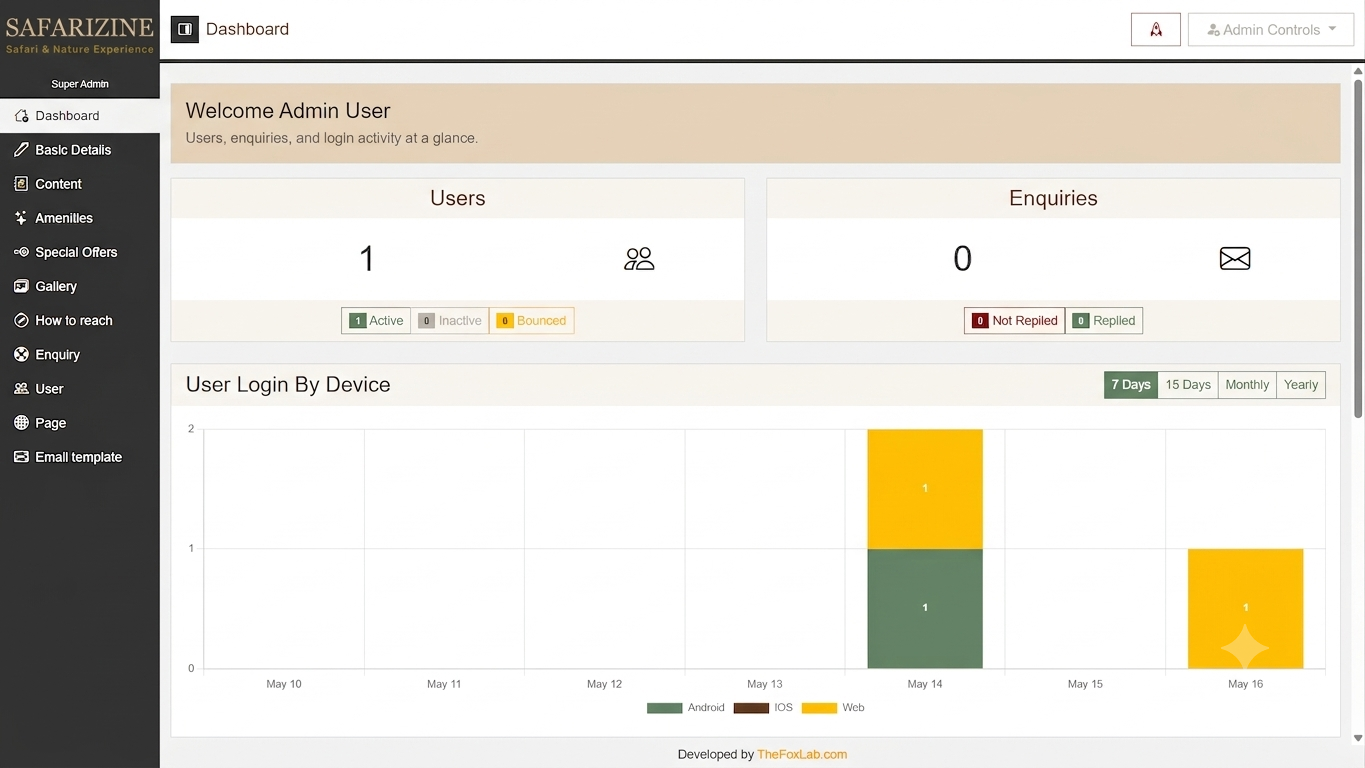1365x768 pixels.
Task: Click the rocket icon button in header
Action: [x=1155, y=29]
